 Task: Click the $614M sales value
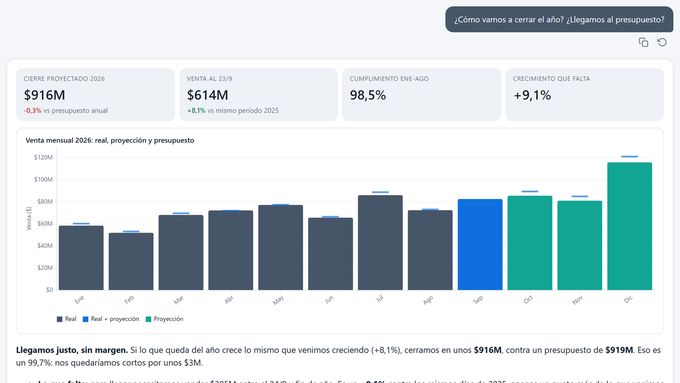pyautogui.click(x=207, y=95)
